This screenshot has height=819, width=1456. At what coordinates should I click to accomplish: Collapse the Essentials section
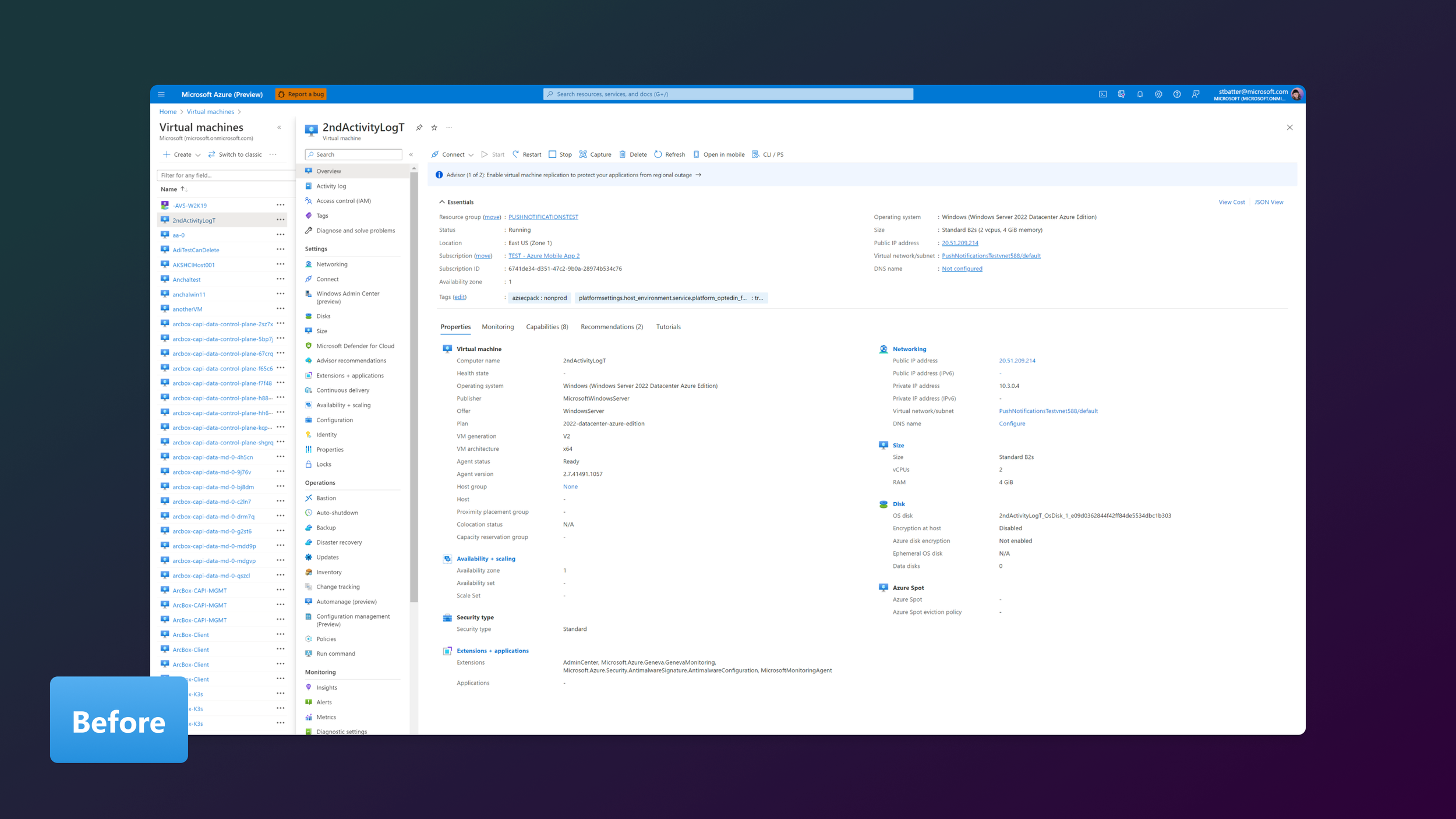click(442, 202)
